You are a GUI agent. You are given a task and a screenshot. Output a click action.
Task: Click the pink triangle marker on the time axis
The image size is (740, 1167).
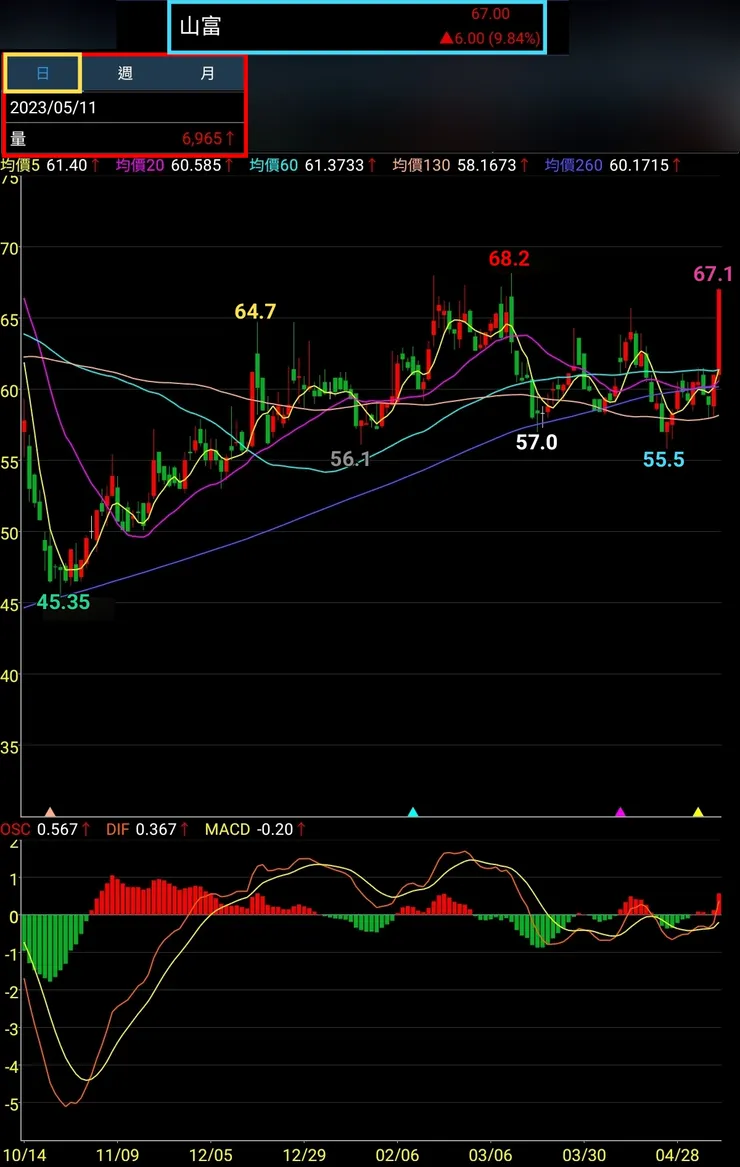50,812
